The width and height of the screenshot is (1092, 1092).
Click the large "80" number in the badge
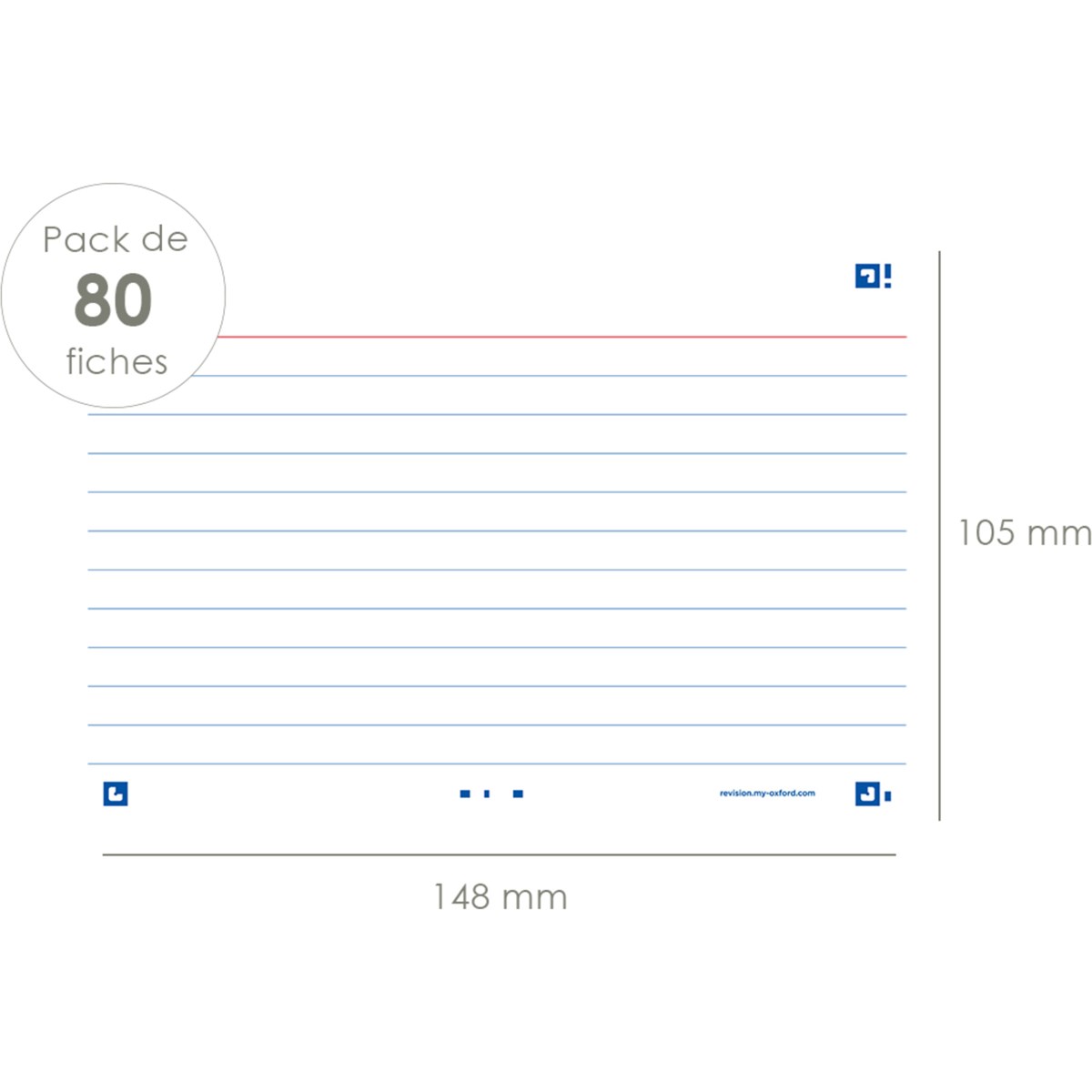[x=113, y=300]
